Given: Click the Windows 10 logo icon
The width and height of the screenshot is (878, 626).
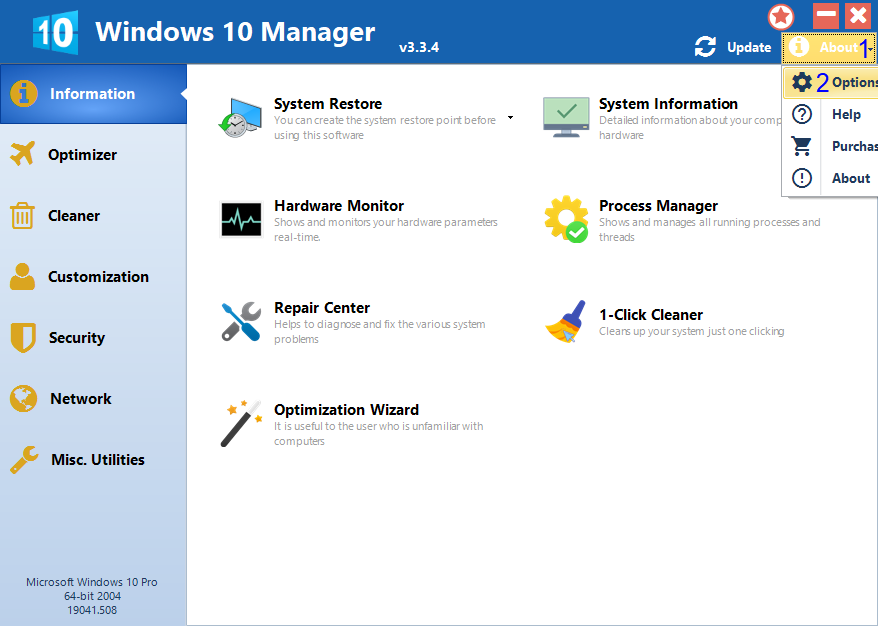Looking at the screenshot, I should [55, 32].
